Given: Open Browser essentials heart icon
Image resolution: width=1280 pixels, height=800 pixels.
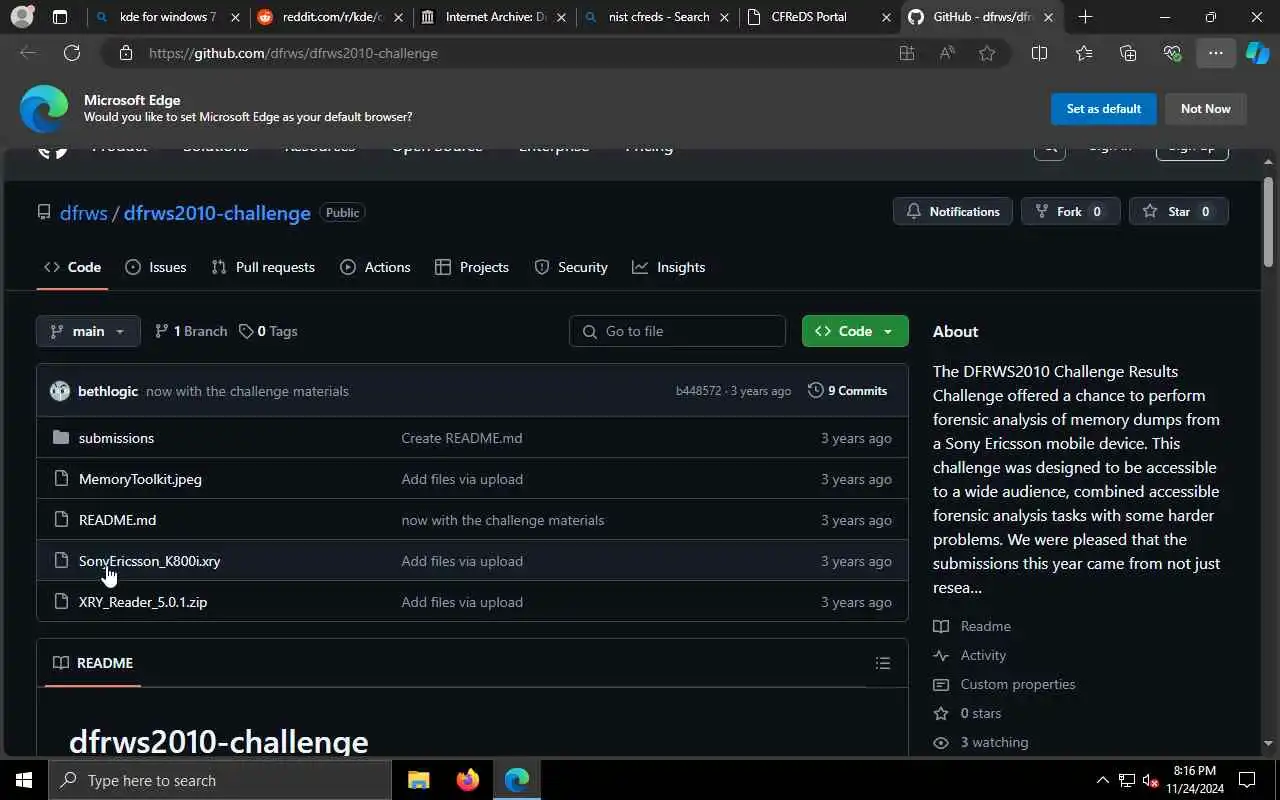Looking at the screenshot, I should (x=1172, y=53).
